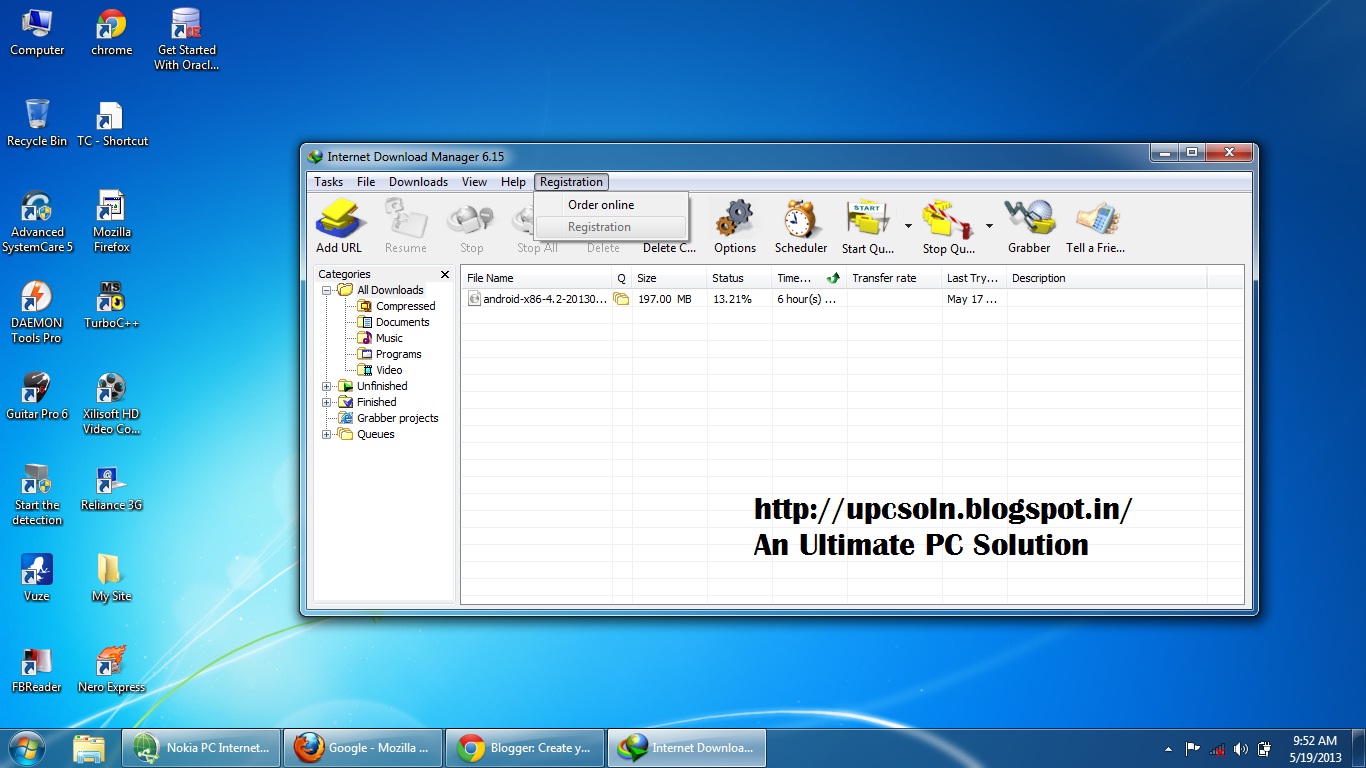Choose Order online from Registration menu

601,204
